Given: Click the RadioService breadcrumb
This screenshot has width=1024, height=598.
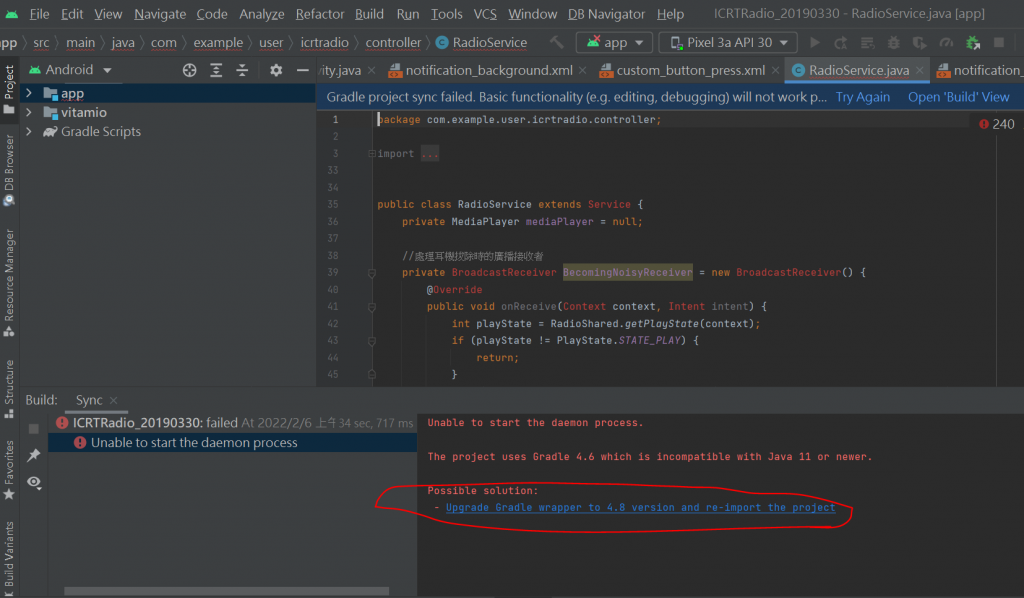Looking at the screenshot, I should (x=482, y=42).
